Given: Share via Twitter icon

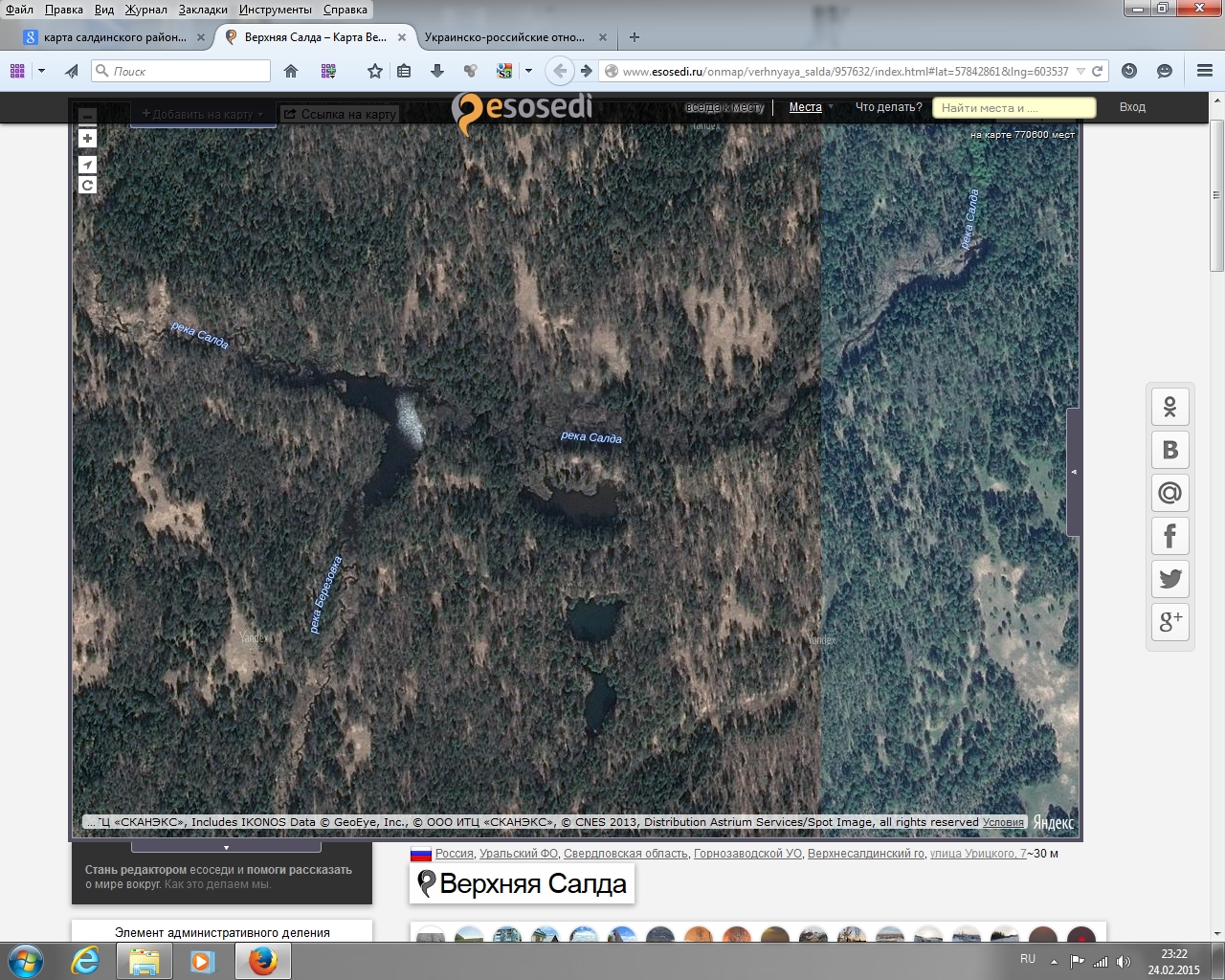Looking at the screenshot, I should [1169, 579].
